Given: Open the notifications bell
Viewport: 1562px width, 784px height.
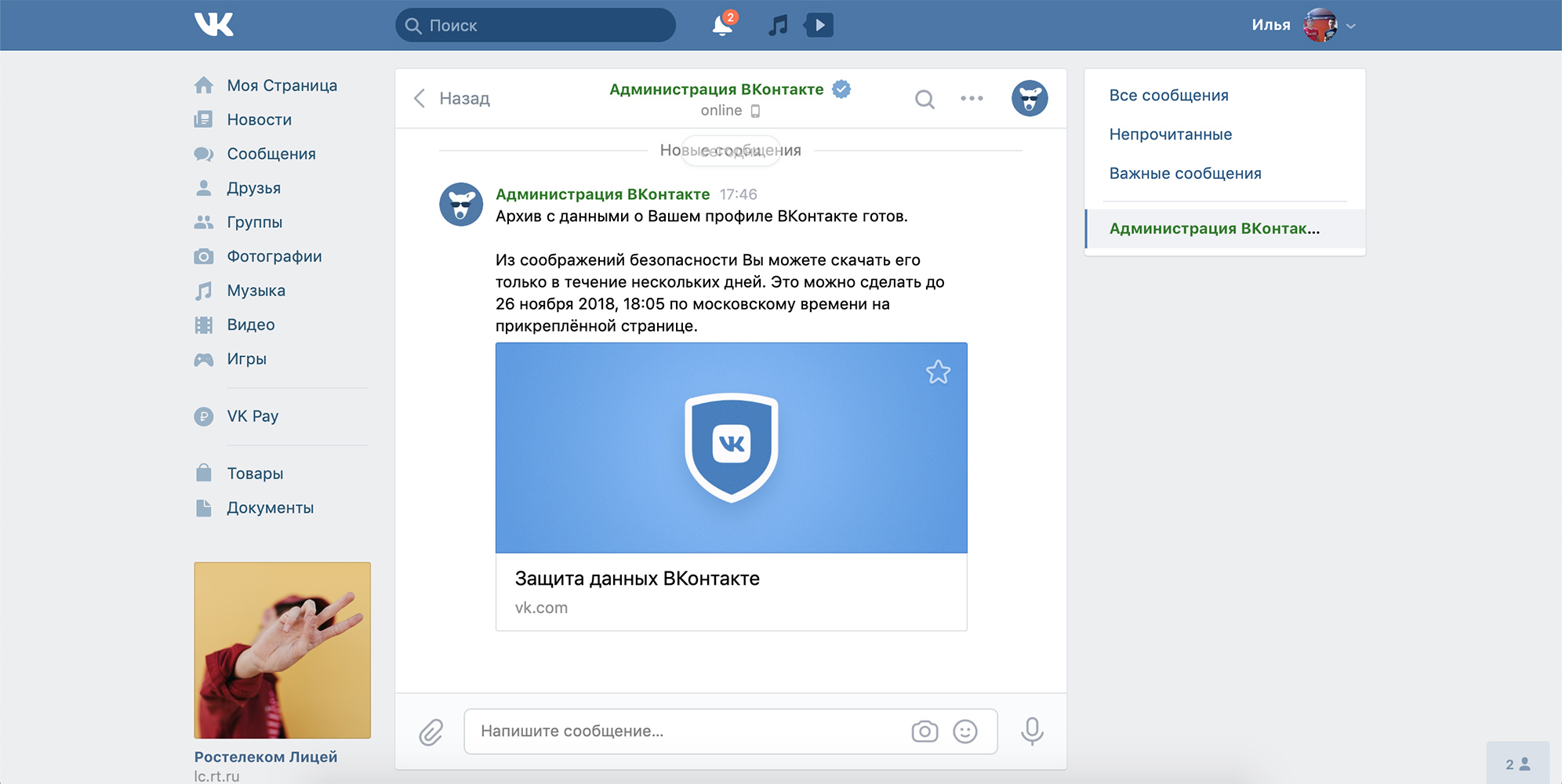Looking at the screenshot, I should (721, 26).
